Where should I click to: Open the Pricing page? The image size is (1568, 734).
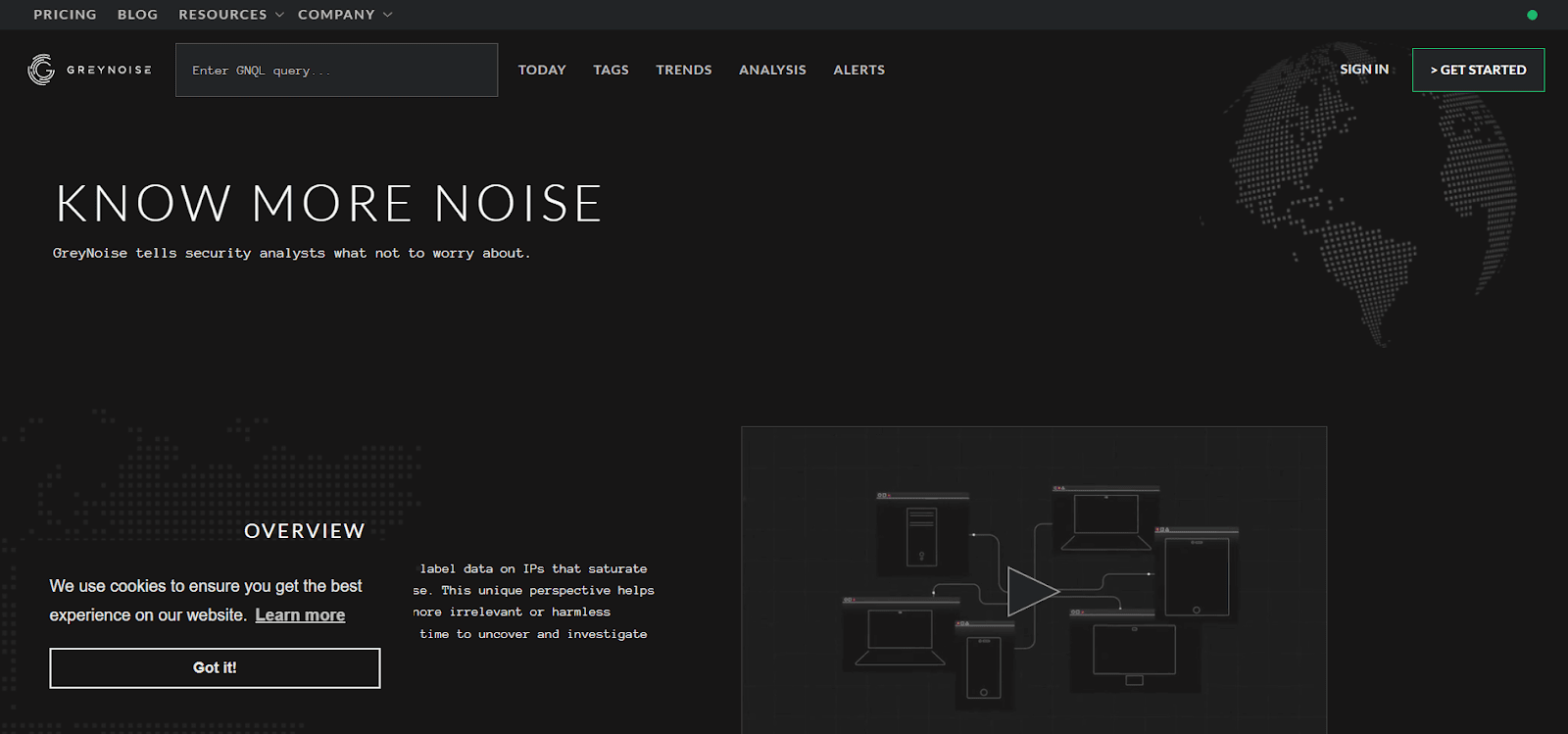65,15
